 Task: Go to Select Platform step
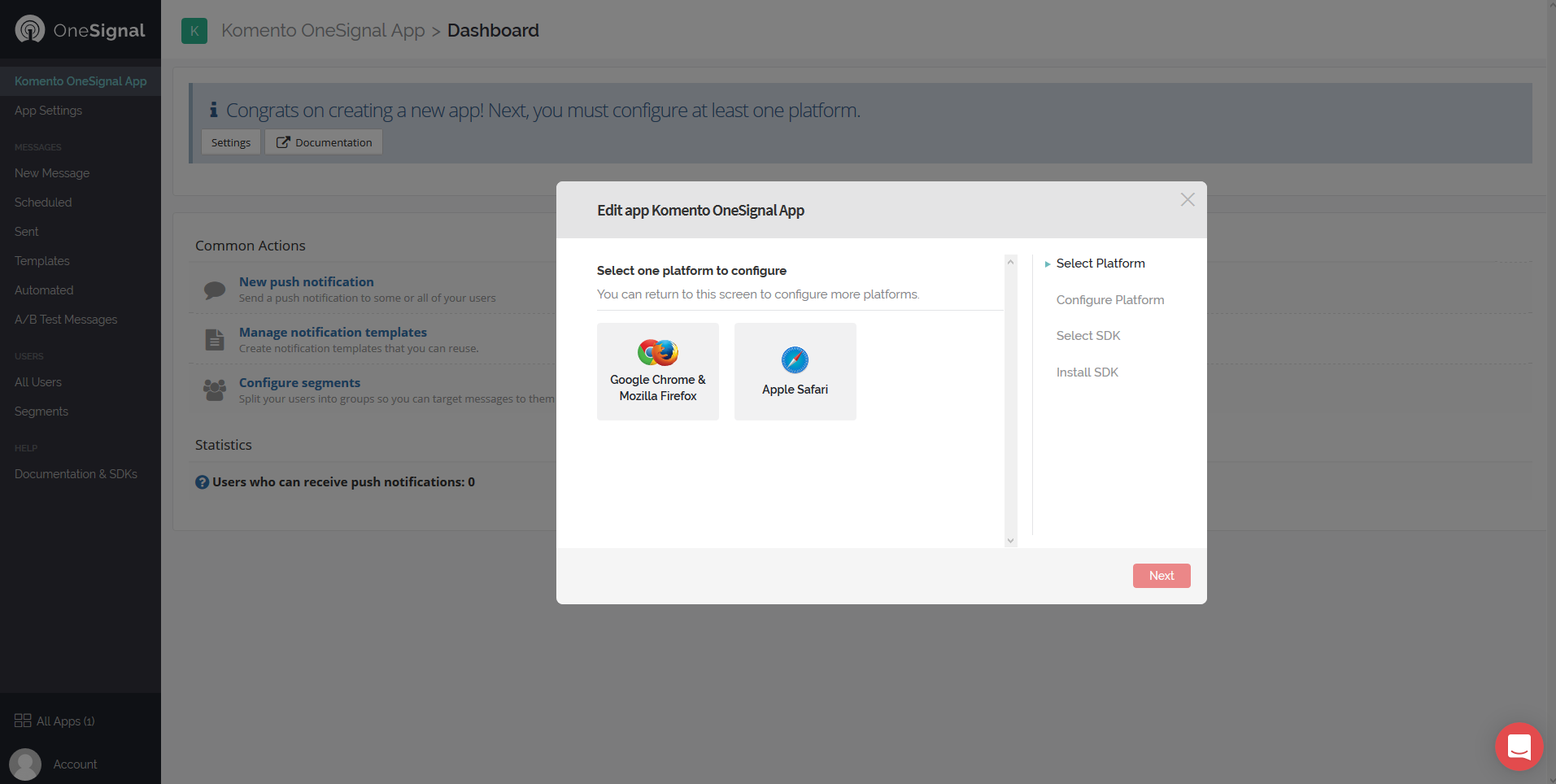coord(1101,264)
